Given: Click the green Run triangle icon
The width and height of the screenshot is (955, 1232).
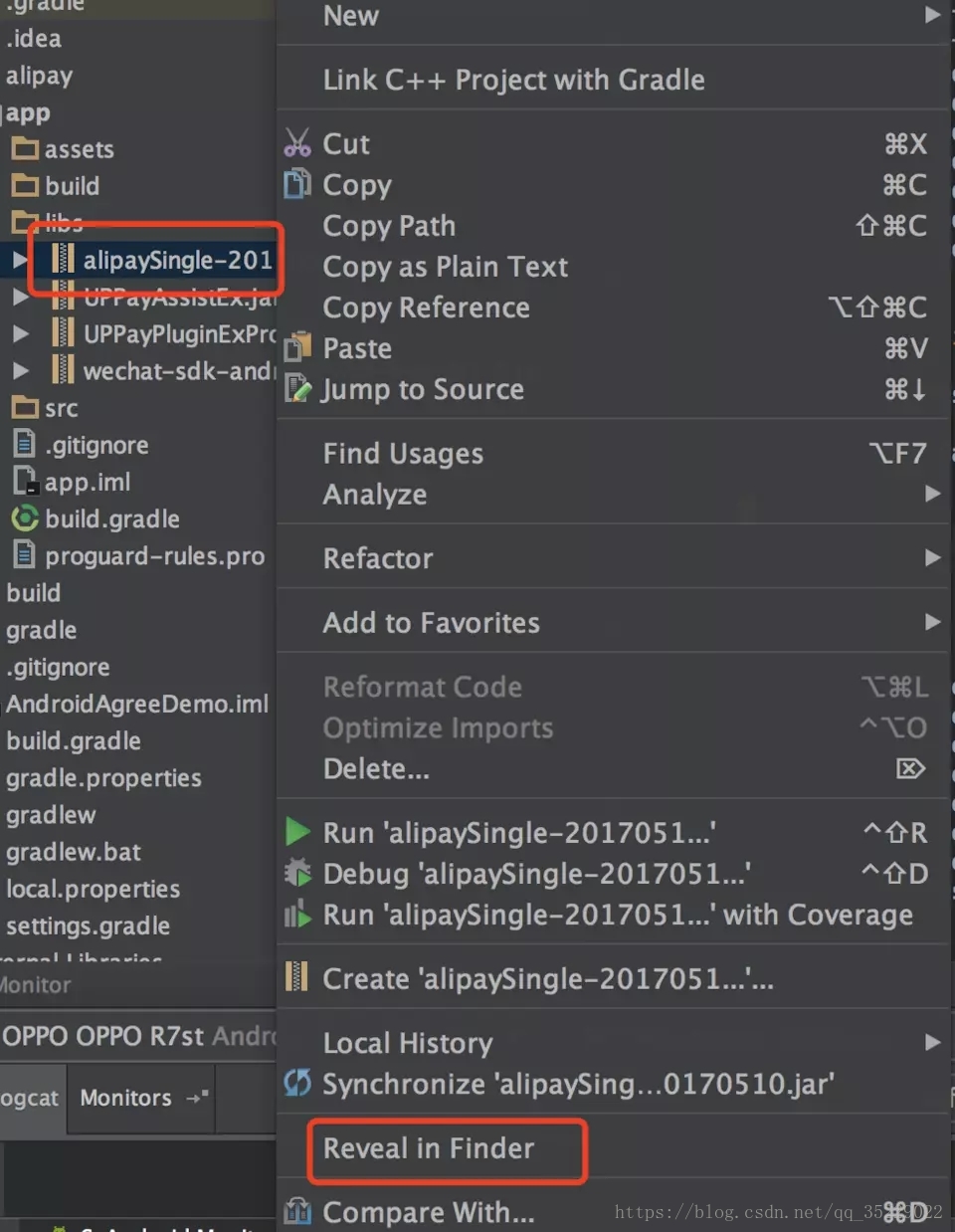Looking at the screenshot, I should 297,831.
